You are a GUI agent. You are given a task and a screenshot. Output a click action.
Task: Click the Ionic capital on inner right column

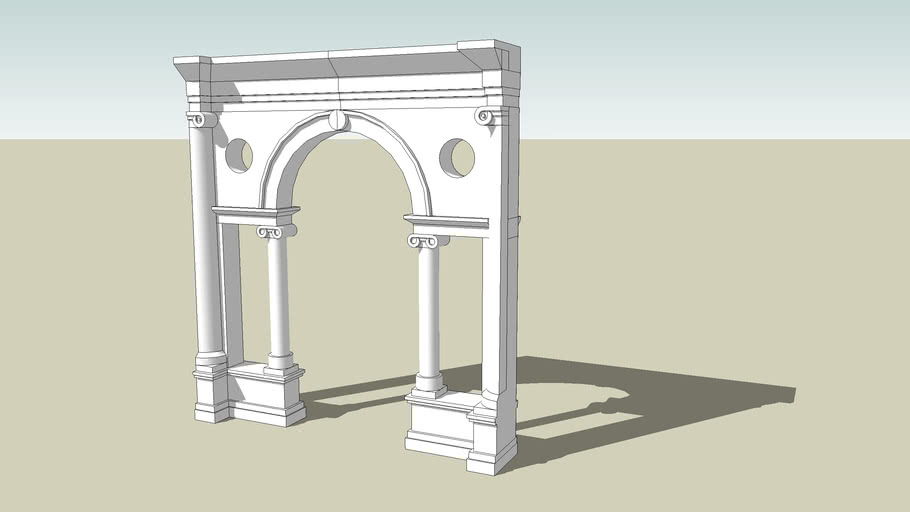coord(427,241)
